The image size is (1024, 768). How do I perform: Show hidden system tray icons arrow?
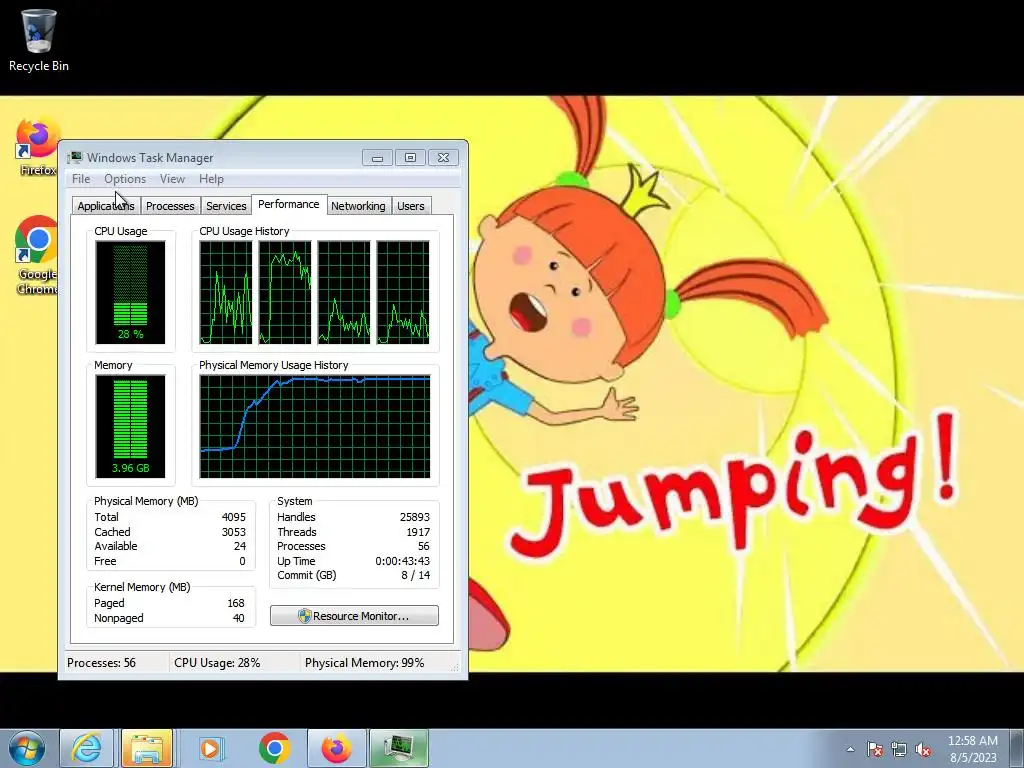[x=850, y=749]
